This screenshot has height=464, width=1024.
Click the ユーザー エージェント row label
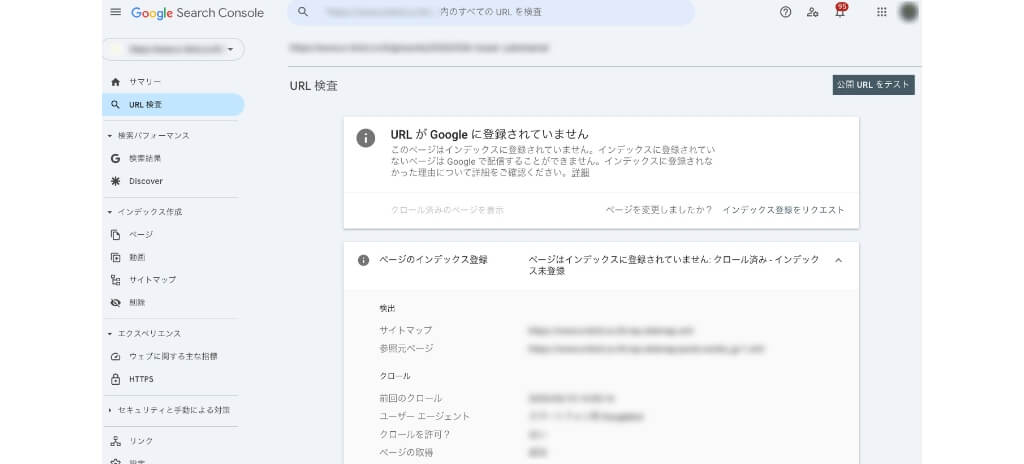point(424,416)
